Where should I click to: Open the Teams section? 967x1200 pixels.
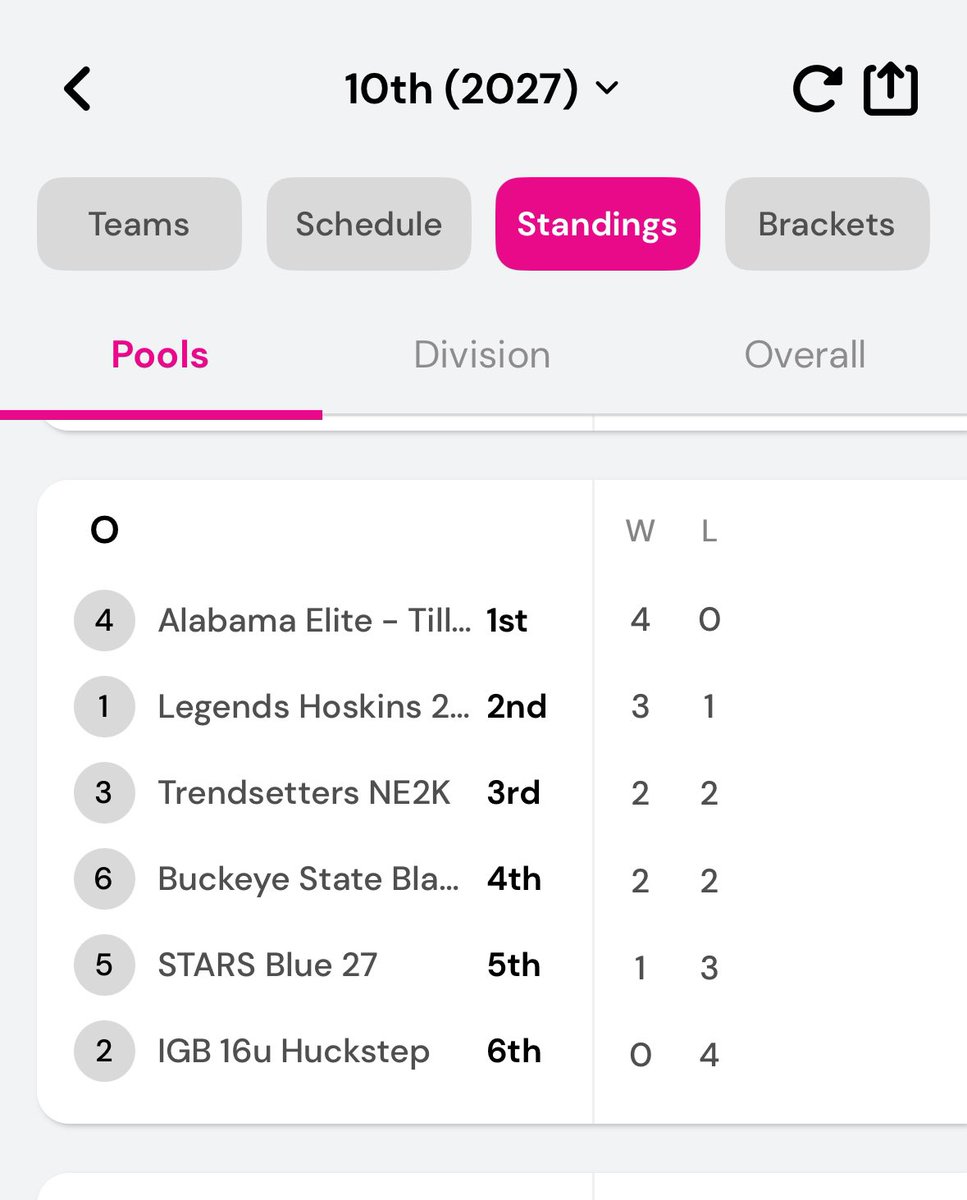[x=139, y=224]
